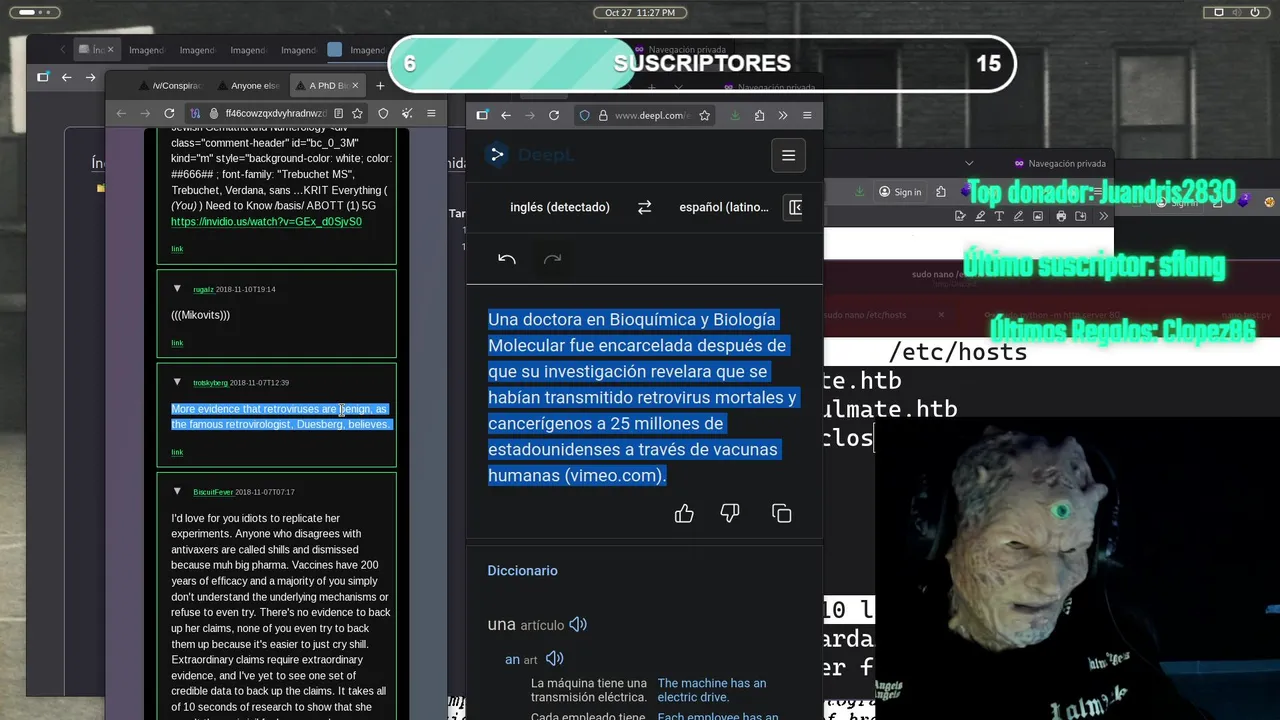Open tab overview in DeepL browser window

(x=482, y=115)
